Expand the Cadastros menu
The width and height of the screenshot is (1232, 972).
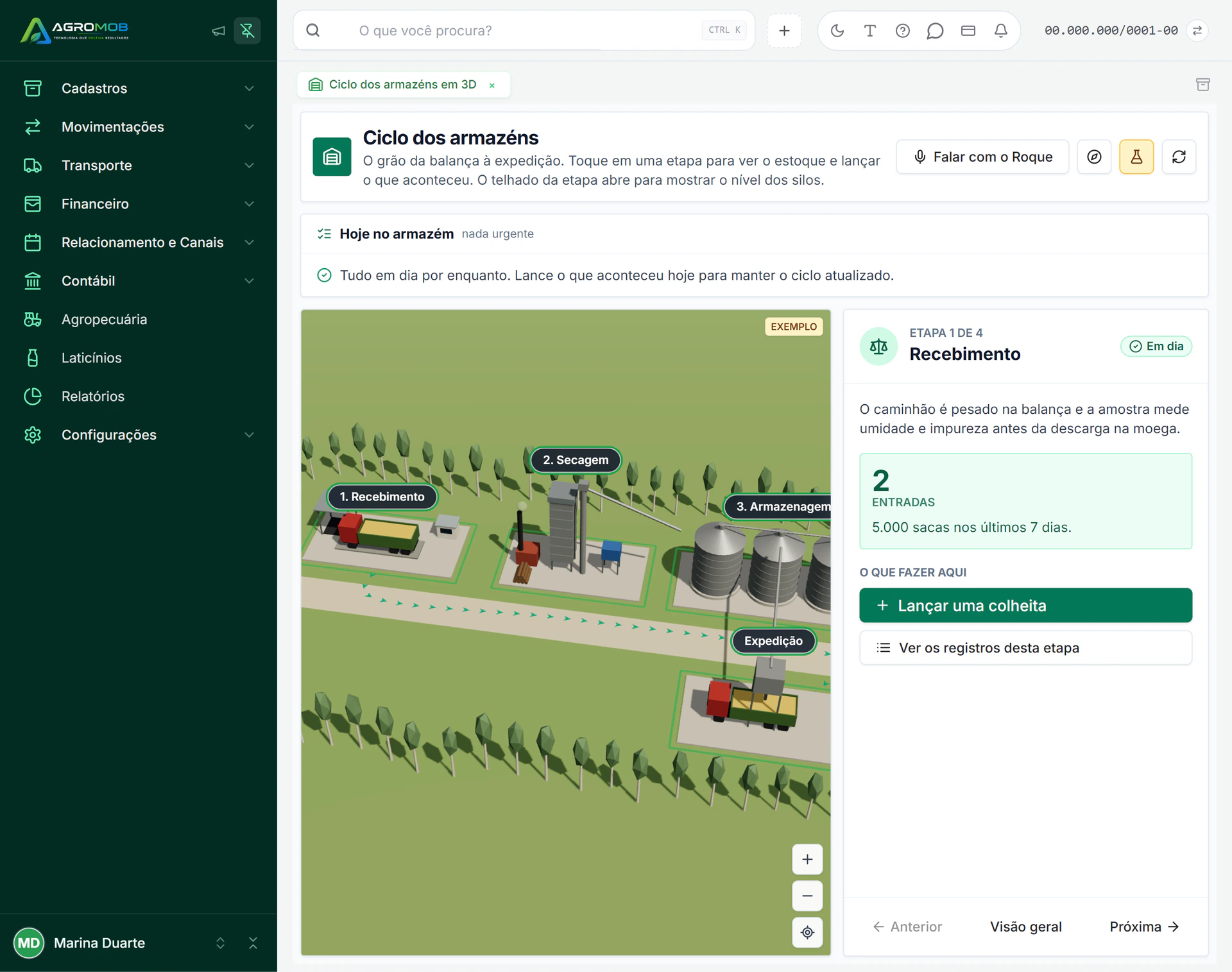click(x=139, y=89)
